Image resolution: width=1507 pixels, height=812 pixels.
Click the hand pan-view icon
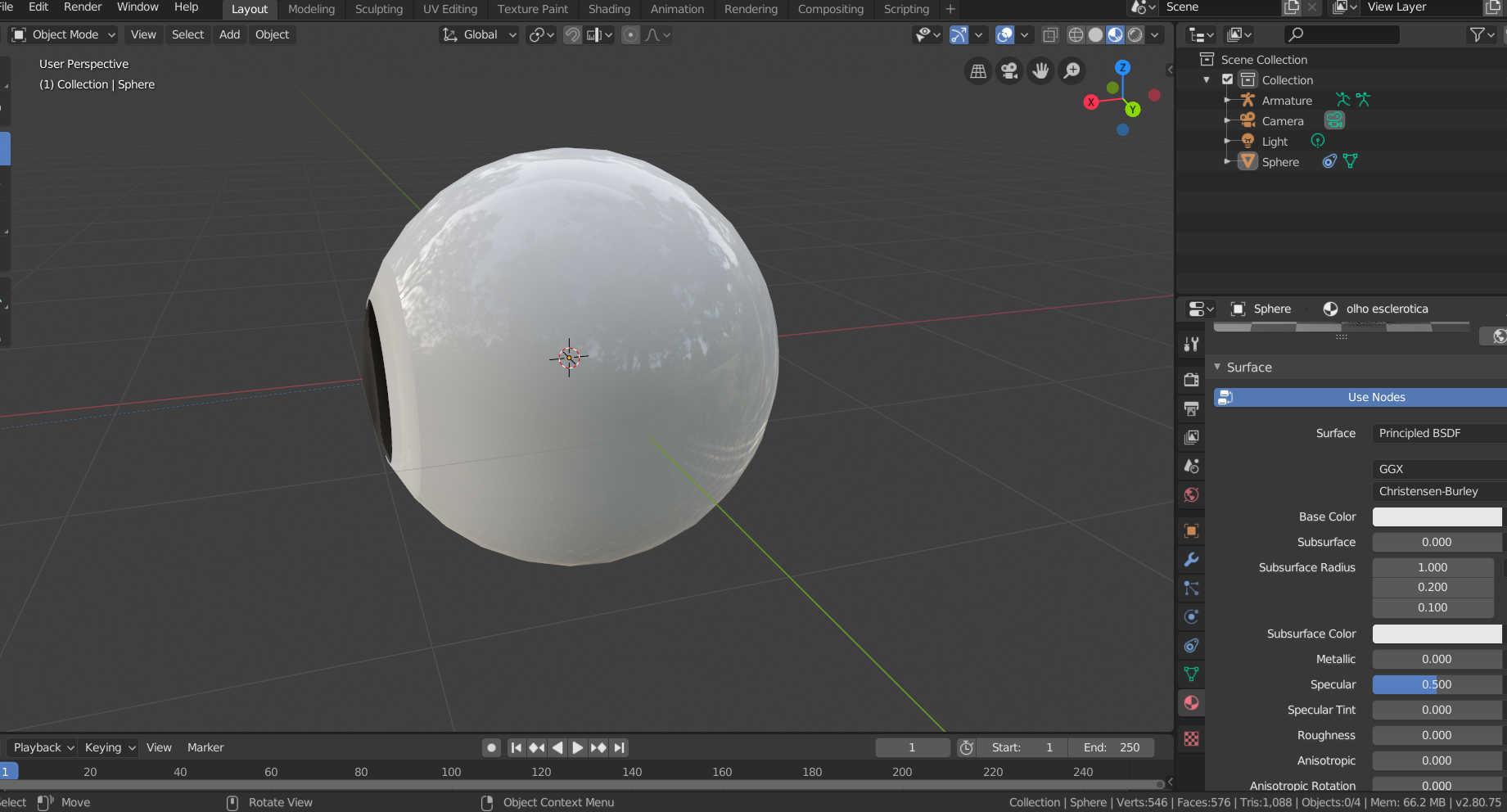pyautogui.click(x=1040, y=71)
